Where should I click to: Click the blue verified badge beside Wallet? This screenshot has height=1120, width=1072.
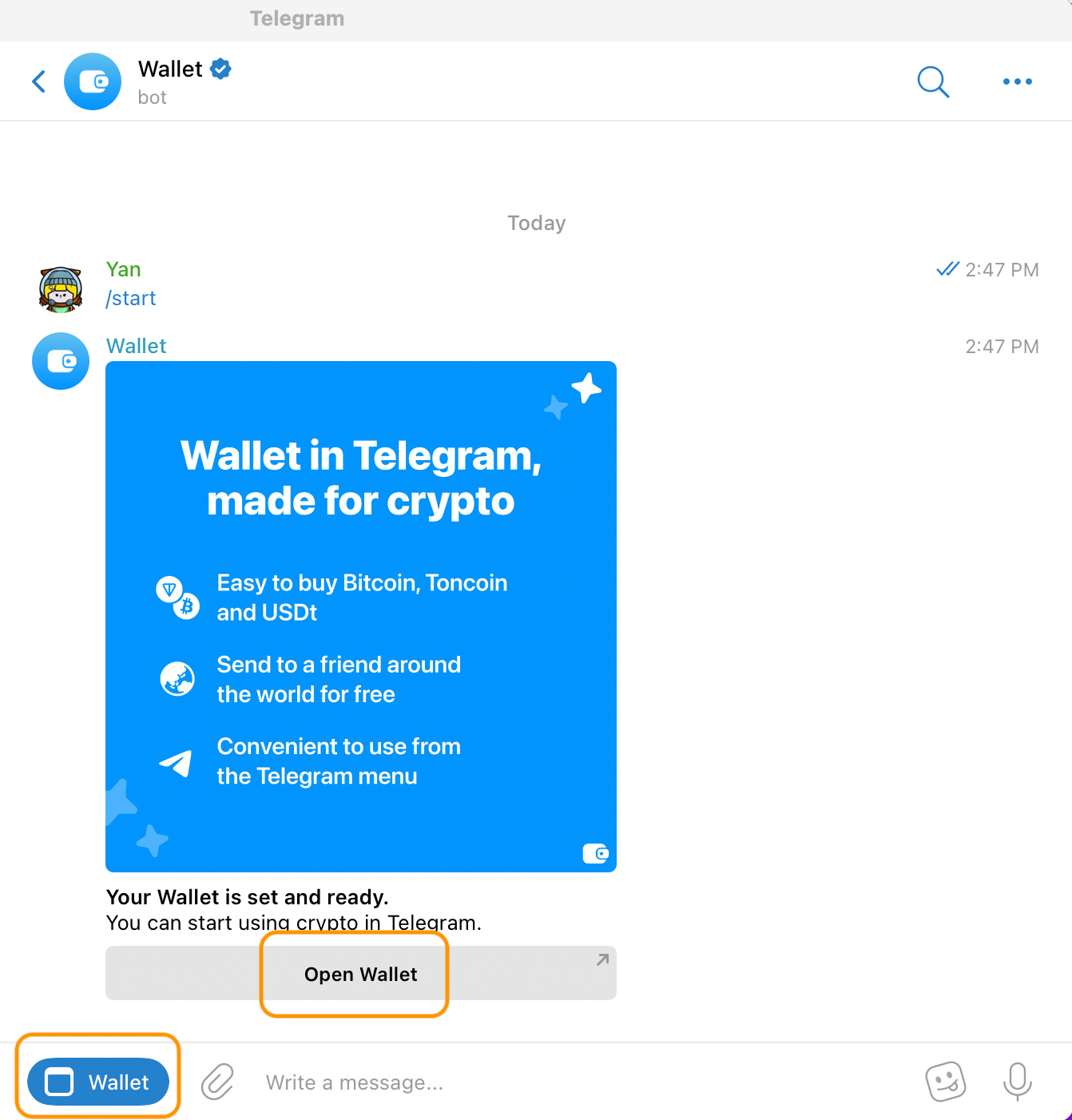point(220,70)
